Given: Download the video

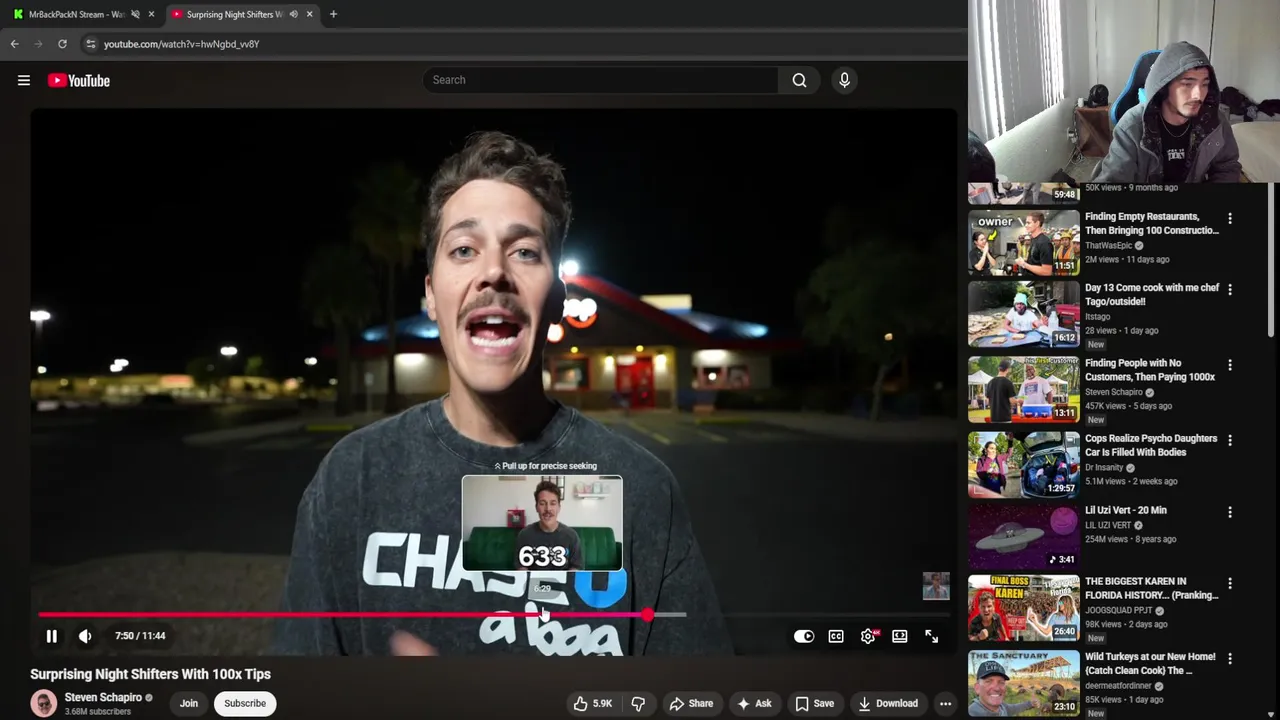Looking at the screenshot, I should [x=888, y=704].
